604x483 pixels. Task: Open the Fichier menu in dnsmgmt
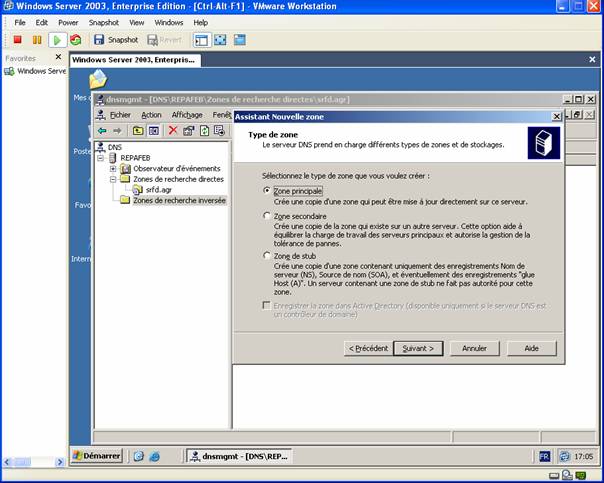[x=120, y=115]
